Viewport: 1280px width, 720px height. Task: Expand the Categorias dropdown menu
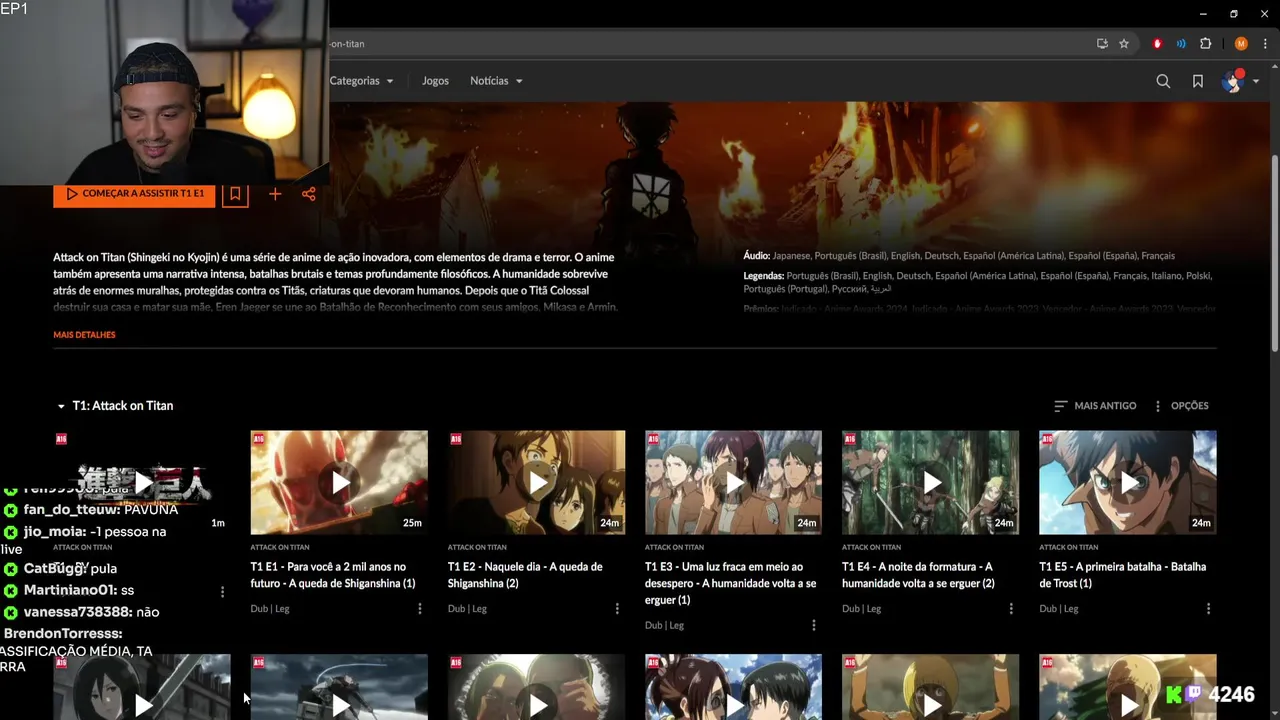pos(361,81)
